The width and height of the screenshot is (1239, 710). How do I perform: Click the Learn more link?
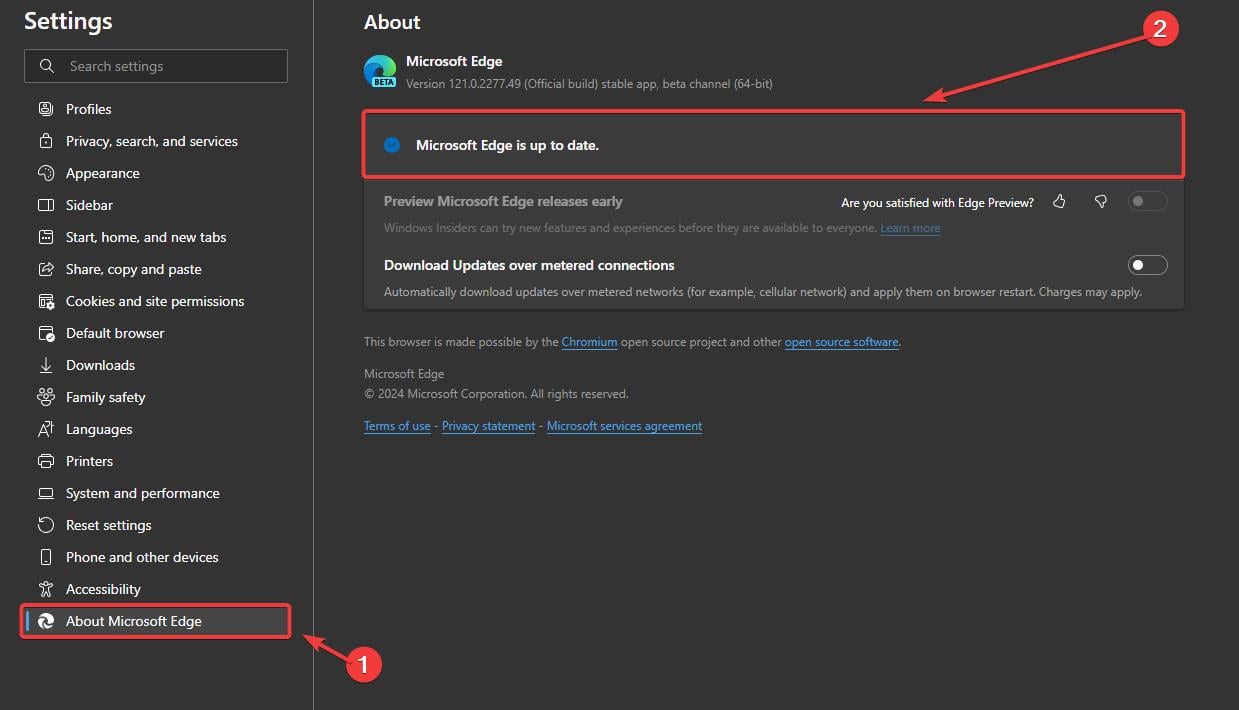(910, 228)
